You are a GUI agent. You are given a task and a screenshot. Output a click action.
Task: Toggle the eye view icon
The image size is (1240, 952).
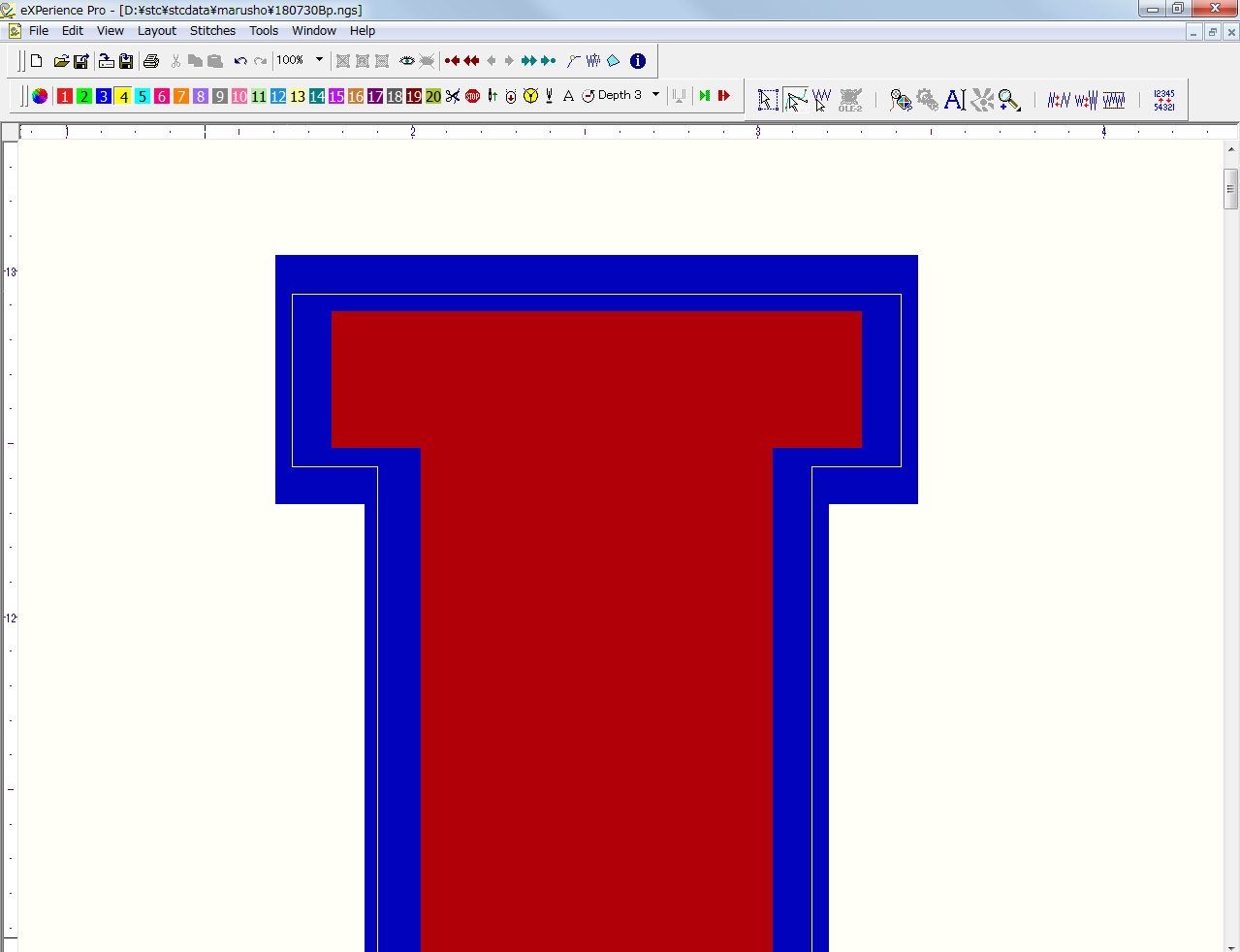click(x=407, y=61)
